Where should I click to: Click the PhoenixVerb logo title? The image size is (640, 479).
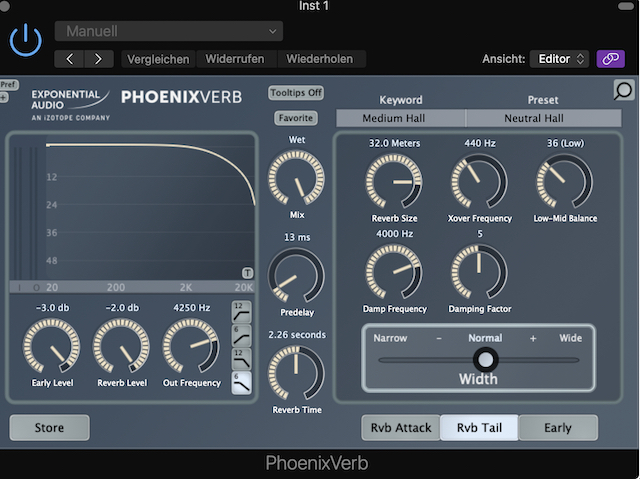click(181, 97)
